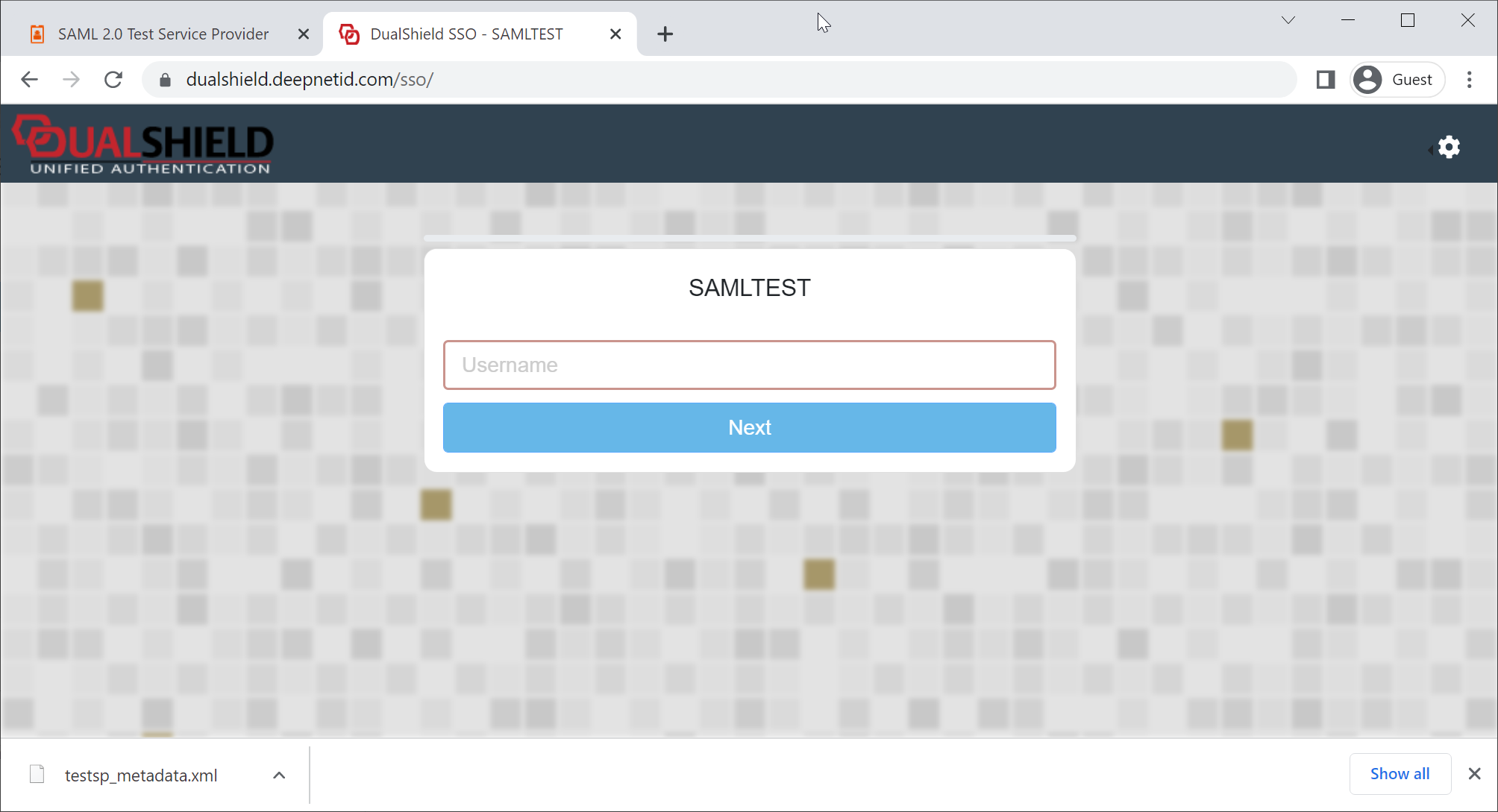This screenshot has height=812, width=1498.
Task: Toggle the browser side panel
Action: [x=1325, y=80]
